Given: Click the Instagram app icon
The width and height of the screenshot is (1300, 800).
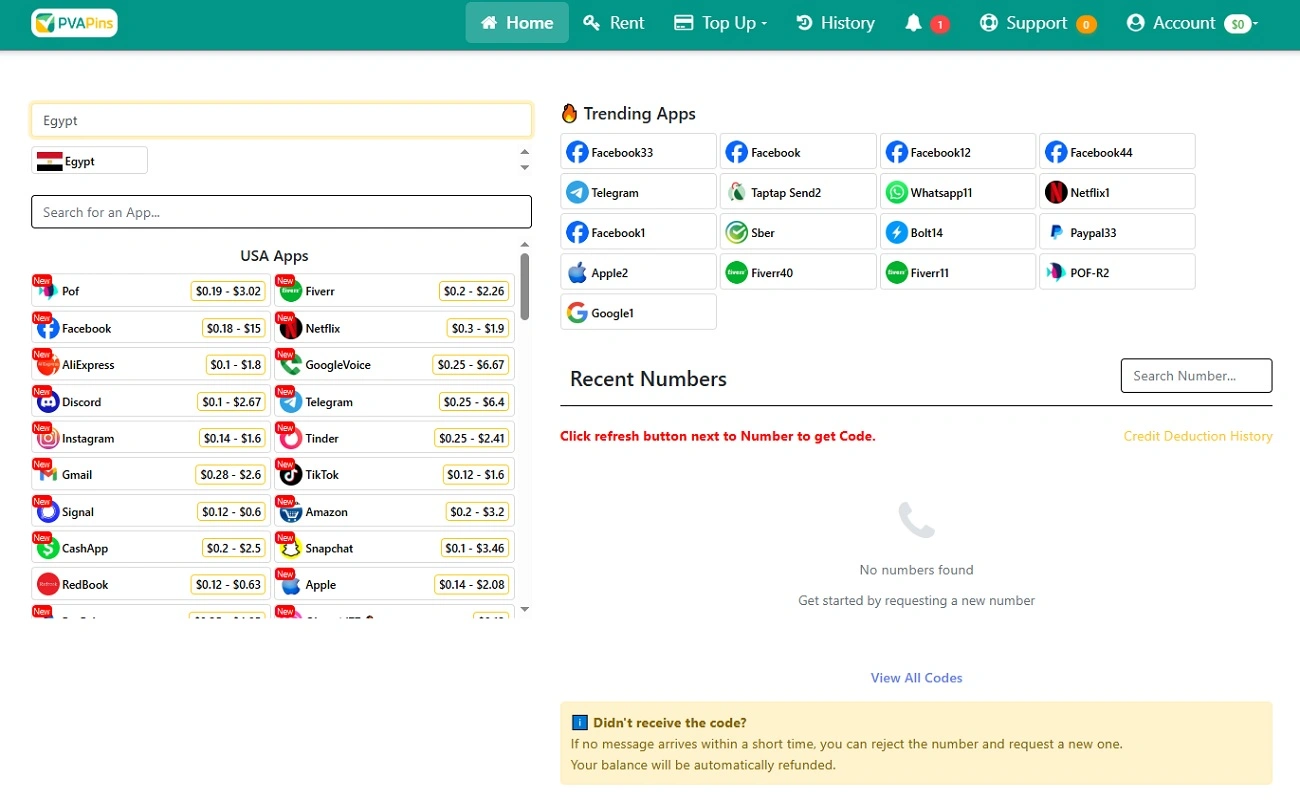Looking at the screenshot, I should (47, 438).
